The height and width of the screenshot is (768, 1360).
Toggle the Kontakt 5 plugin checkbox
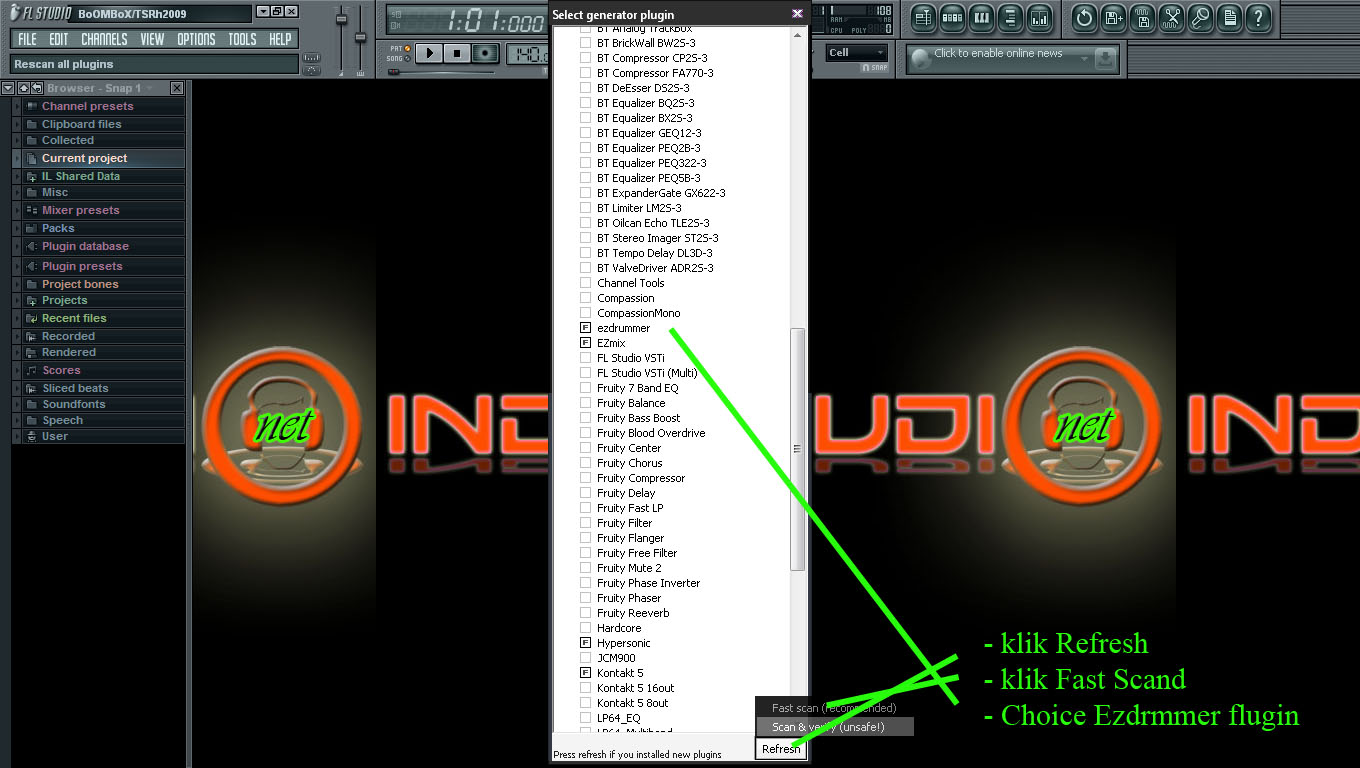(x=586, y=673)
